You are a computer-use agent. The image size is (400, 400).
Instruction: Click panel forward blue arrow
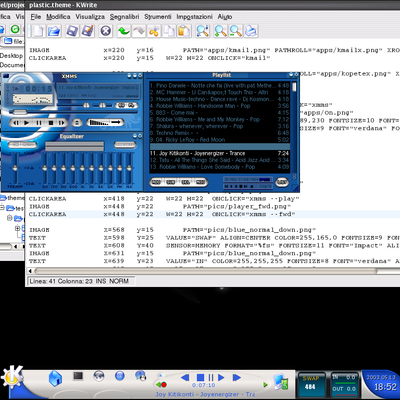click(237, 377)
